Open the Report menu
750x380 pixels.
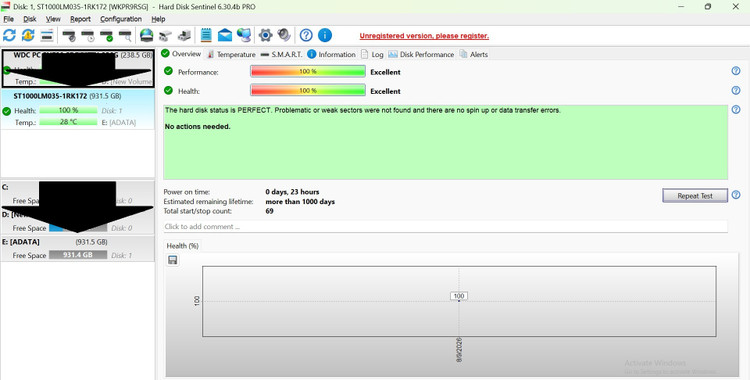pyautogui.click(x=80, y=19)
